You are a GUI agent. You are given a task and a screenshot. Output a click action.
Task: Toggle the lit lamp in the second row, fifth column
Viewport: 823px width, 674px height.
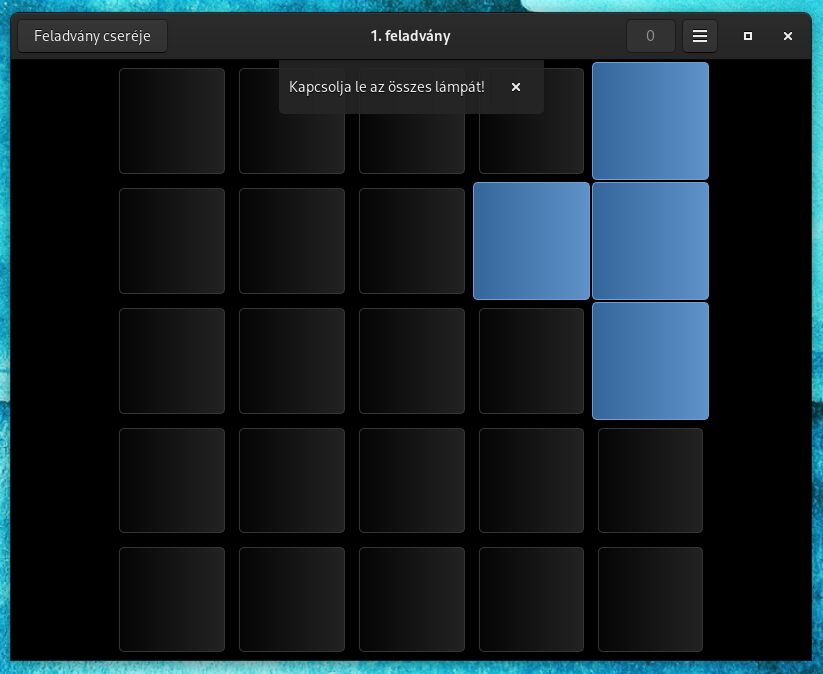pos(650,241)
